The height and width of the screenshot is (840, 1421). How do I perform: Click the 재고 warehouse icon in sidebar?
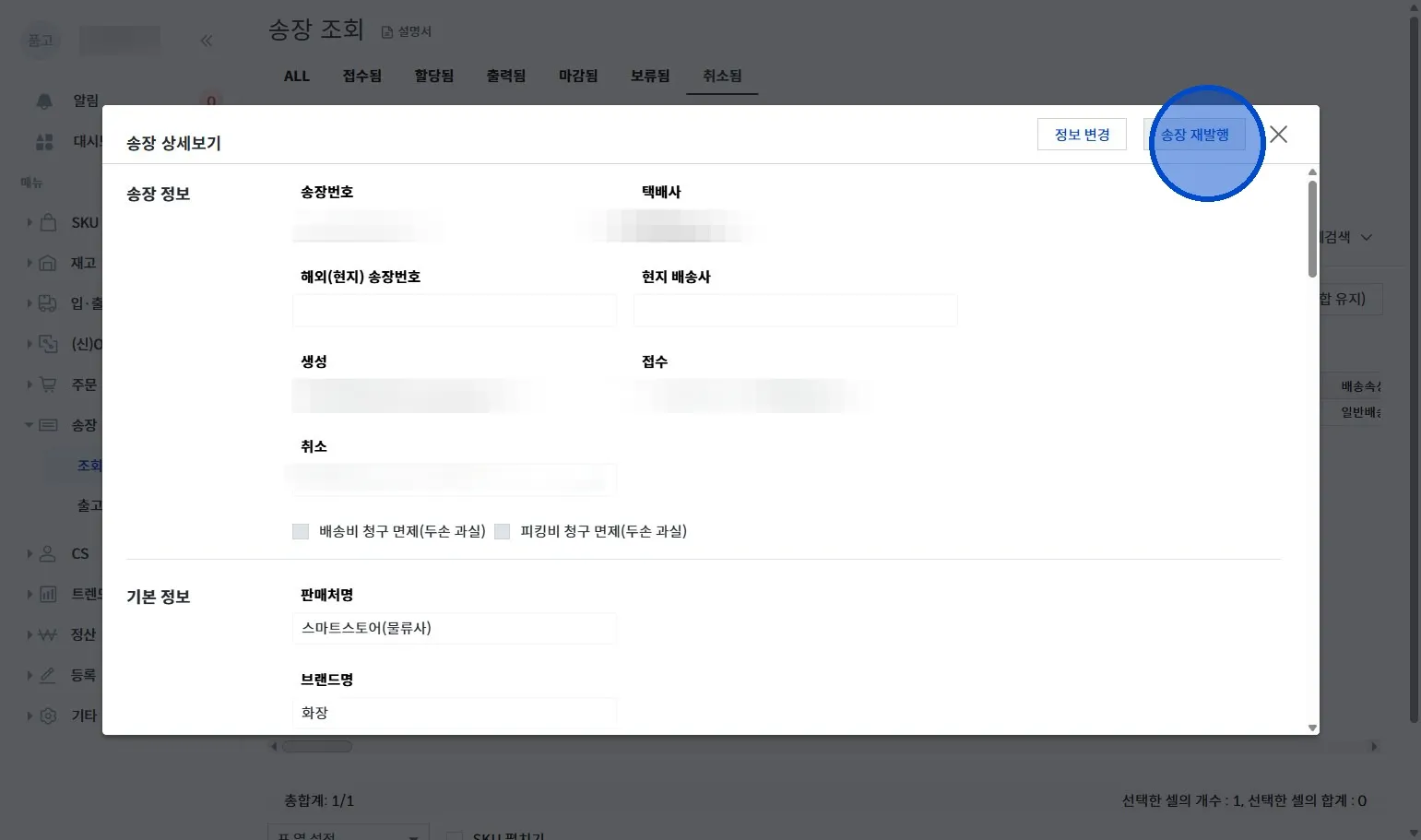tap(48, 263)
